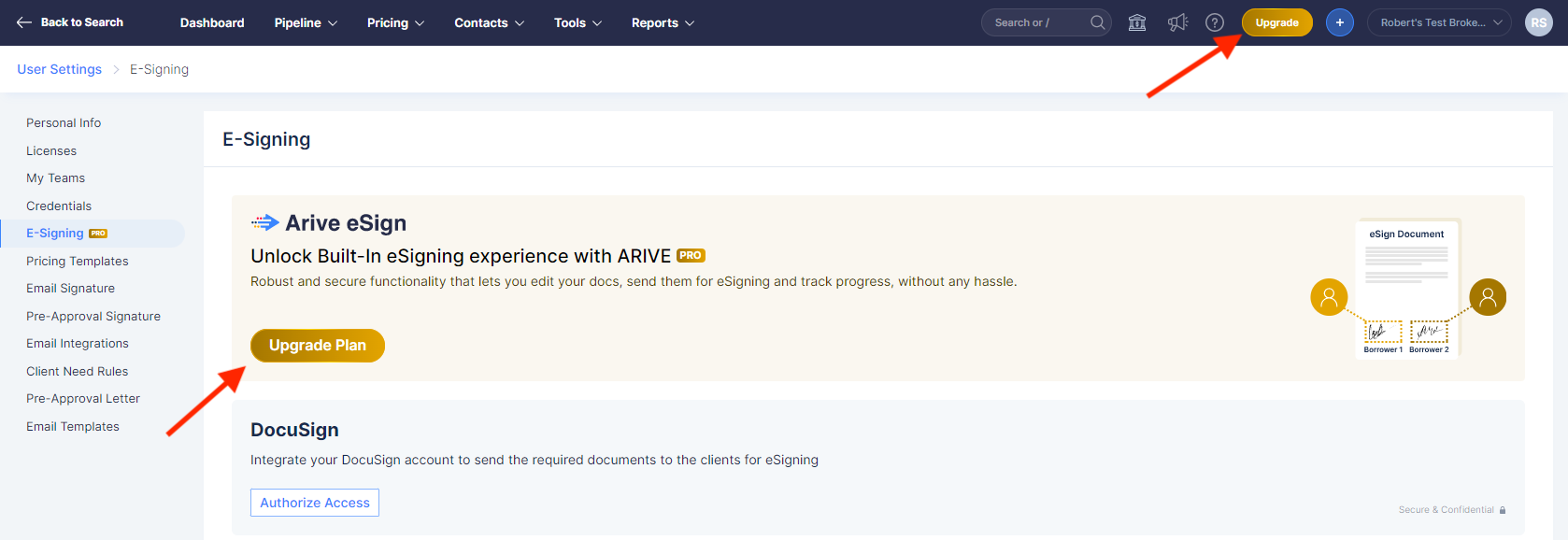This screenshot has width=1568, height=540.
Task: Click the PRO badge after ARIVE heading
Action: (x=691, y=255)
